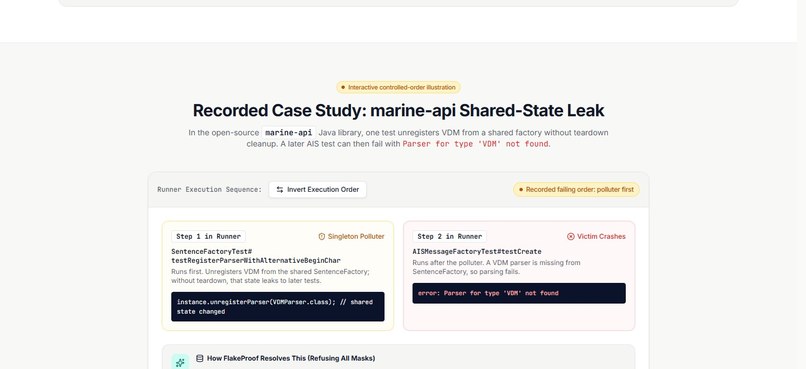This screenshot has width=806, height=369.
Task: Click the FlakeProof sparkle icon
Action: click(x=180, y=363)
